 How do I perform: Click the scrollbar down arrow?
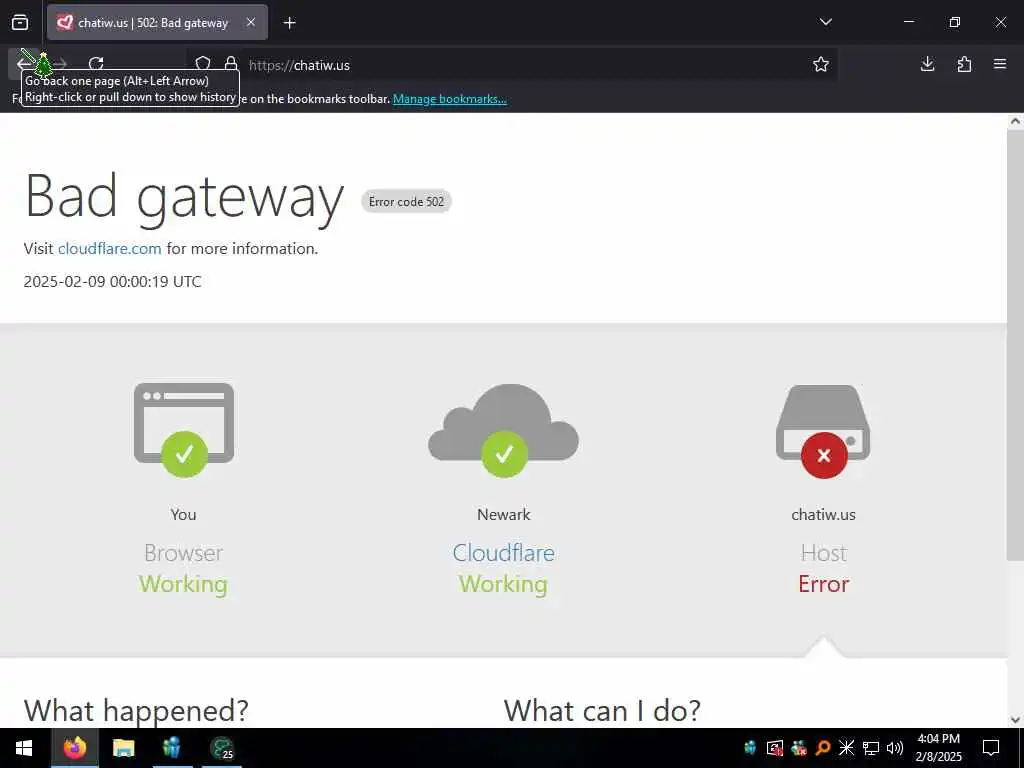[1015, 720]
